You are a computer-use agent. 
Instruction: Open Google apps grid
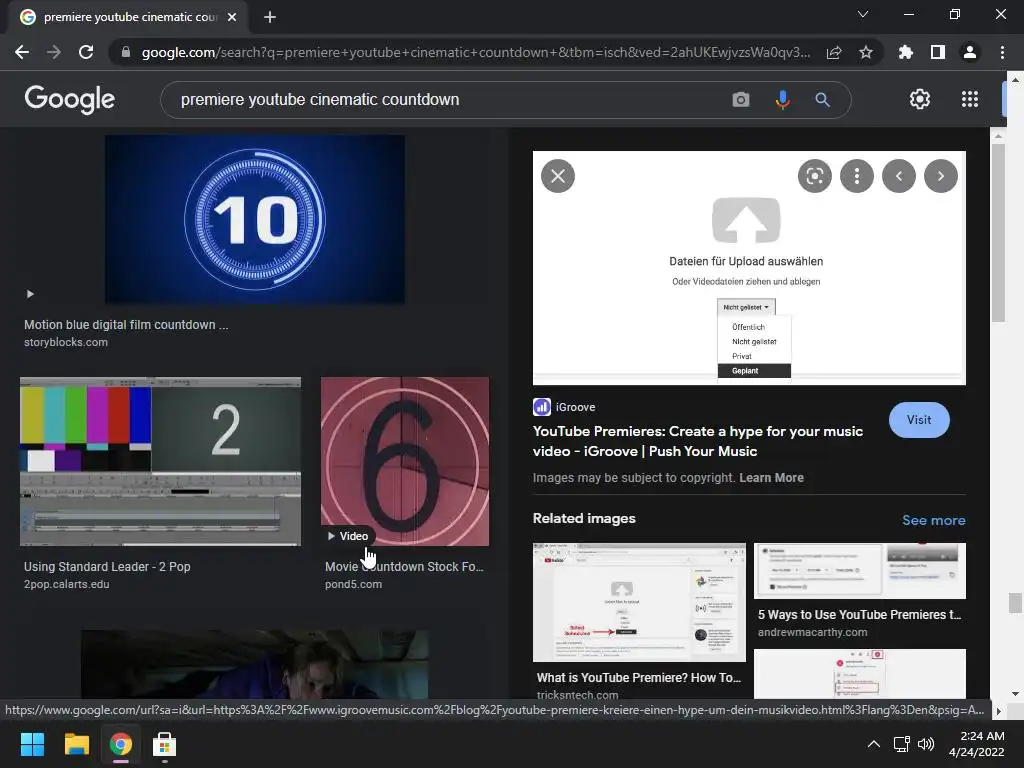point(970,99)
